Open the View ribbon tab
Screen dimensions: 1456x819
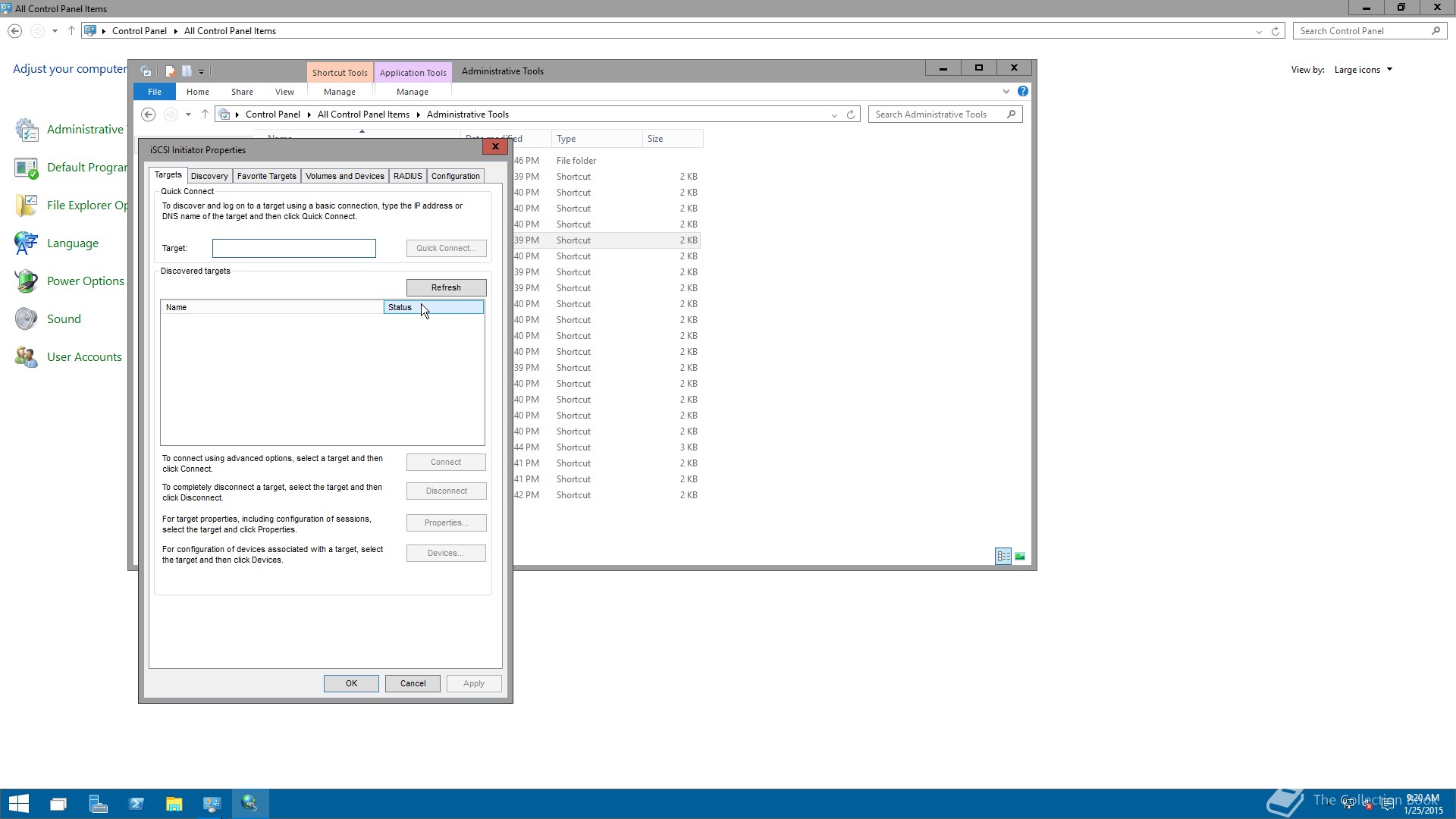pos(285,92)
